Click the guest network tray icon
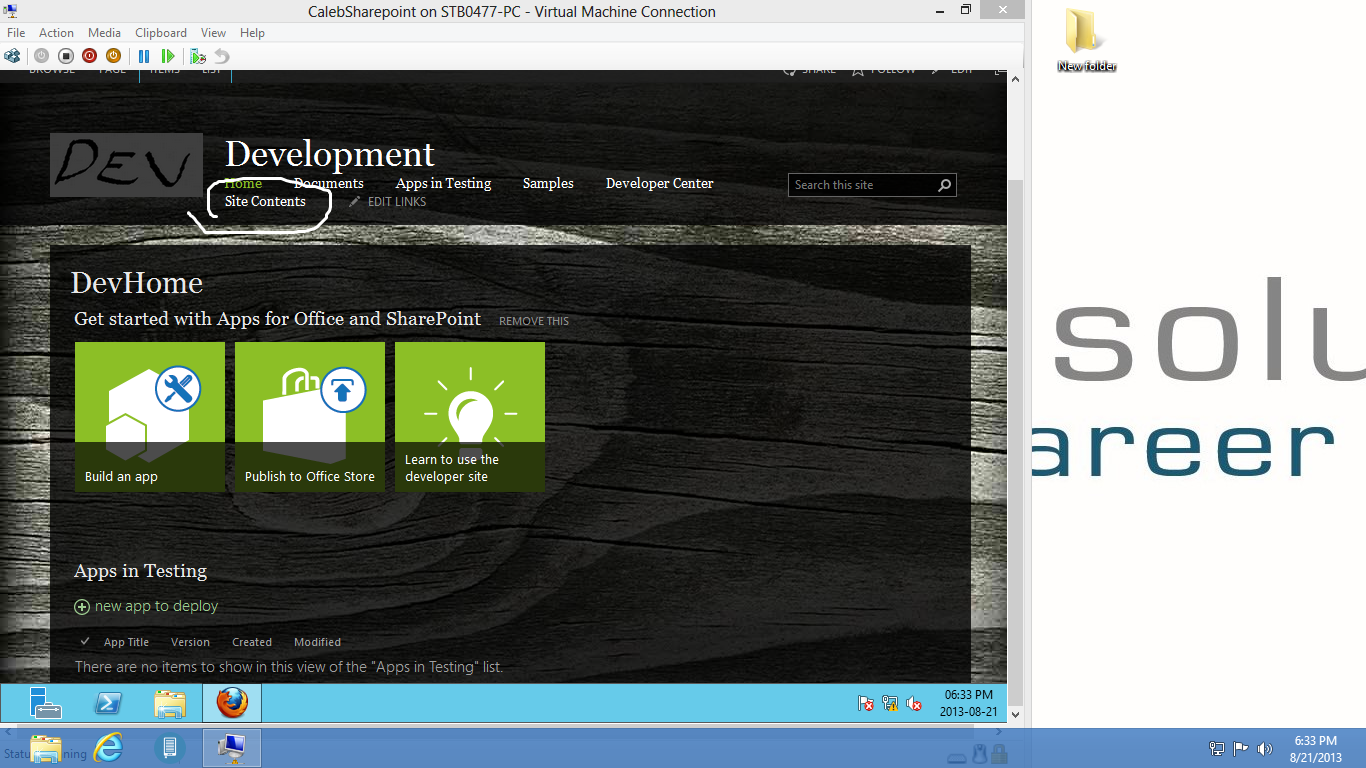The image size is (1366, 768). [890, 703]
